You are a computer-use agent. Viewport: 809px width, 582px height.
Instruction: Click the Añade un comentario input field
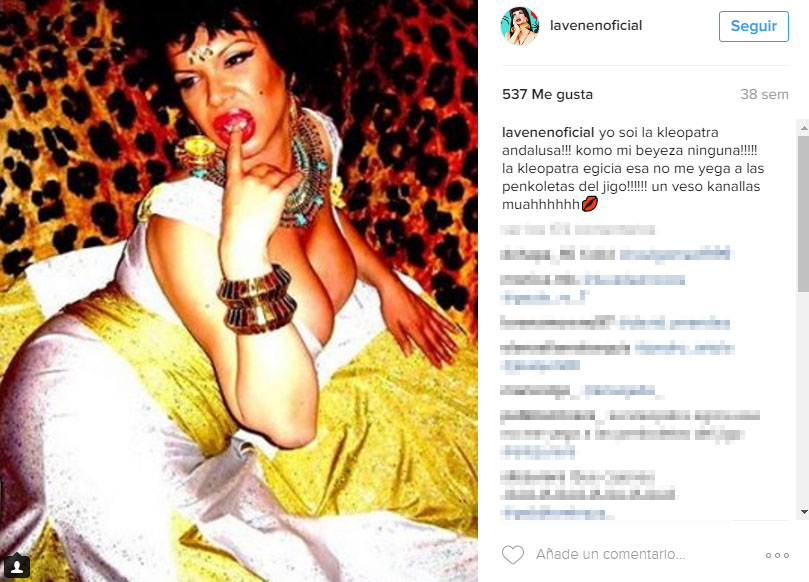coord(610,554)
